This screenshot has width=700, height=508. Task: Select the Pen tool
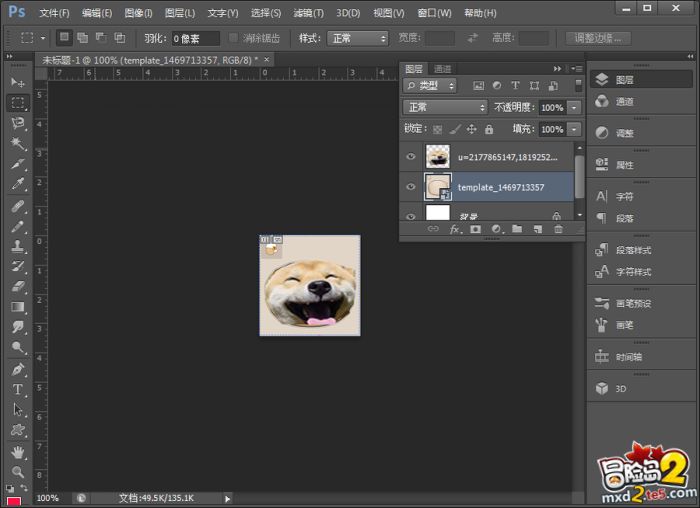[x=18, y=370]
